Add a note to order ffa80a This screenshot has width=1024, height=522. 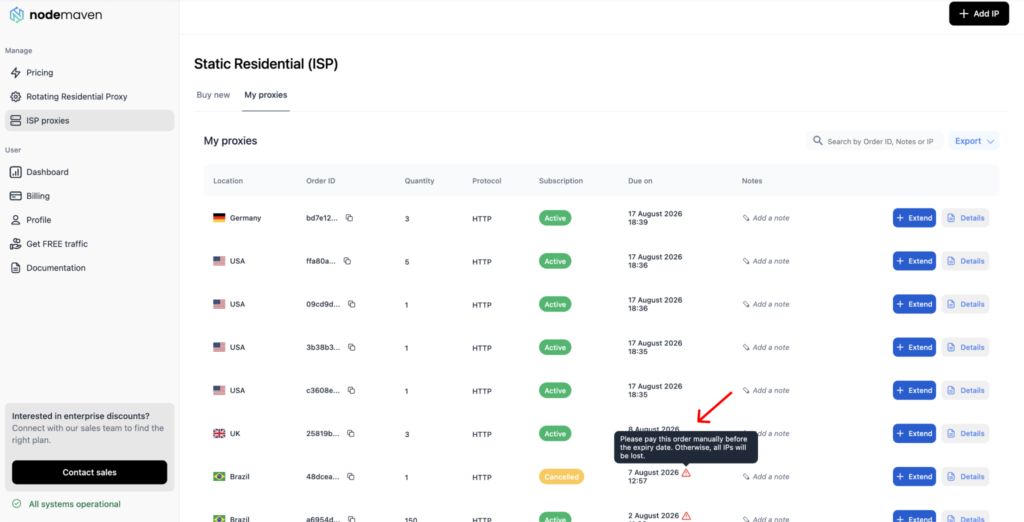click(x=766, y=261)
